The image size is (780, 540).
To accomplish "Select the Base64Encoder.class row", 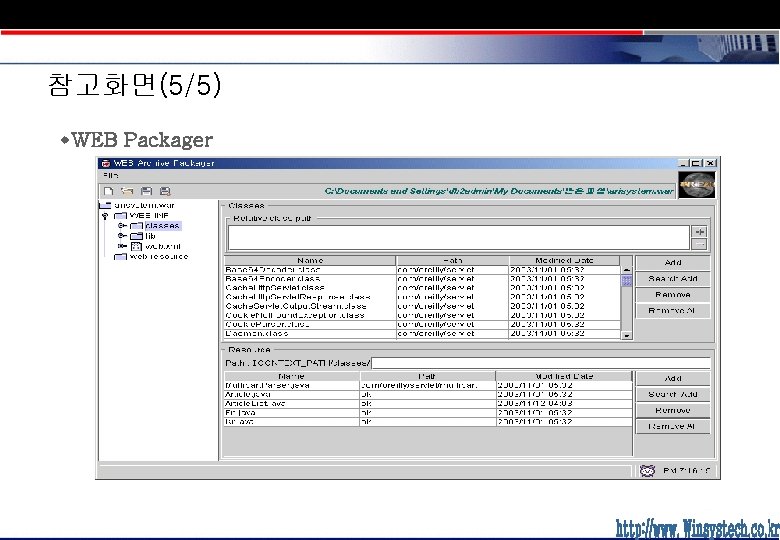I will click(x=422, y=278).
